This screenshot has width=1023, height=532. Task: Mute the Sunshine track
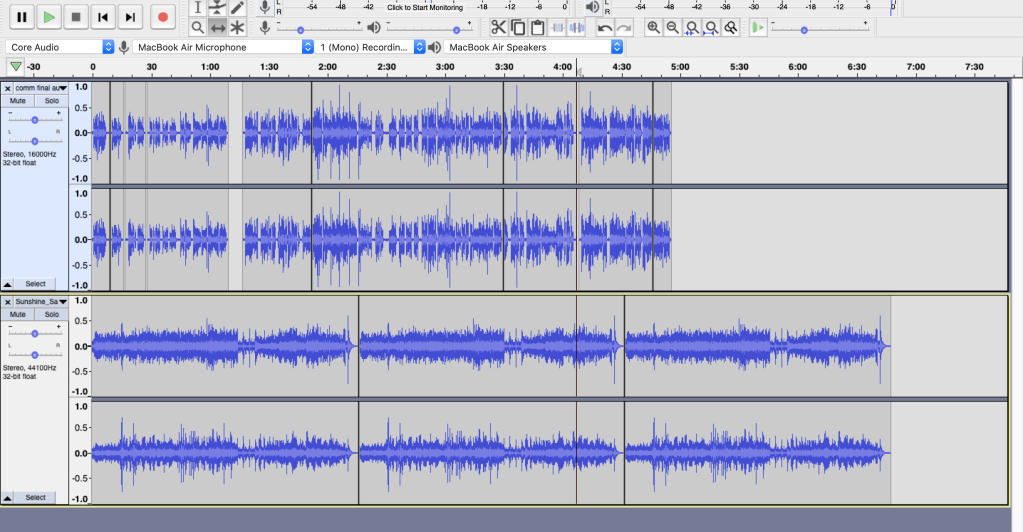point(18,314)
